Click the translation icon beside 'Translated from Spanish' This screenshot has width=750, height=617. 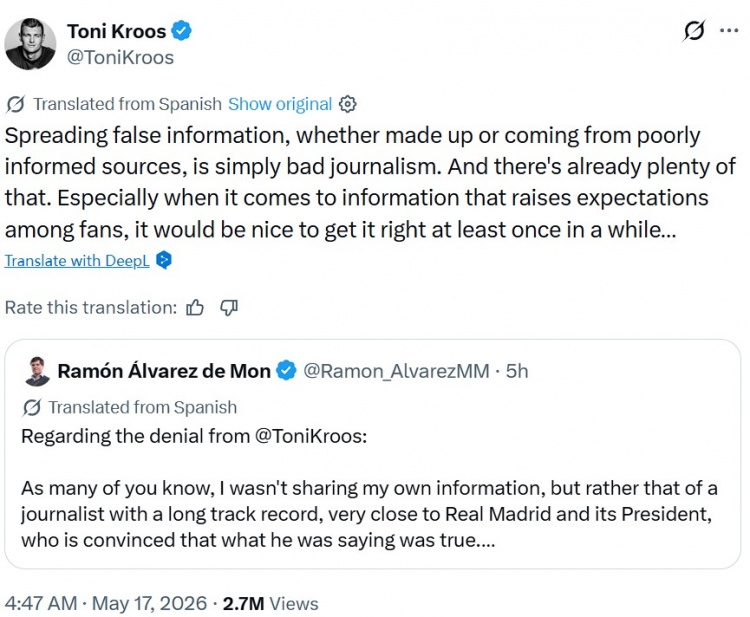pos(15,104)
